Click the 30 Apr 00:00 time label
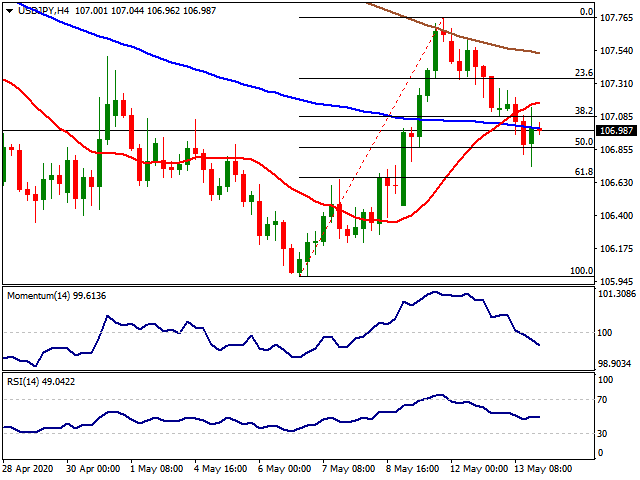 coord(93,469)
